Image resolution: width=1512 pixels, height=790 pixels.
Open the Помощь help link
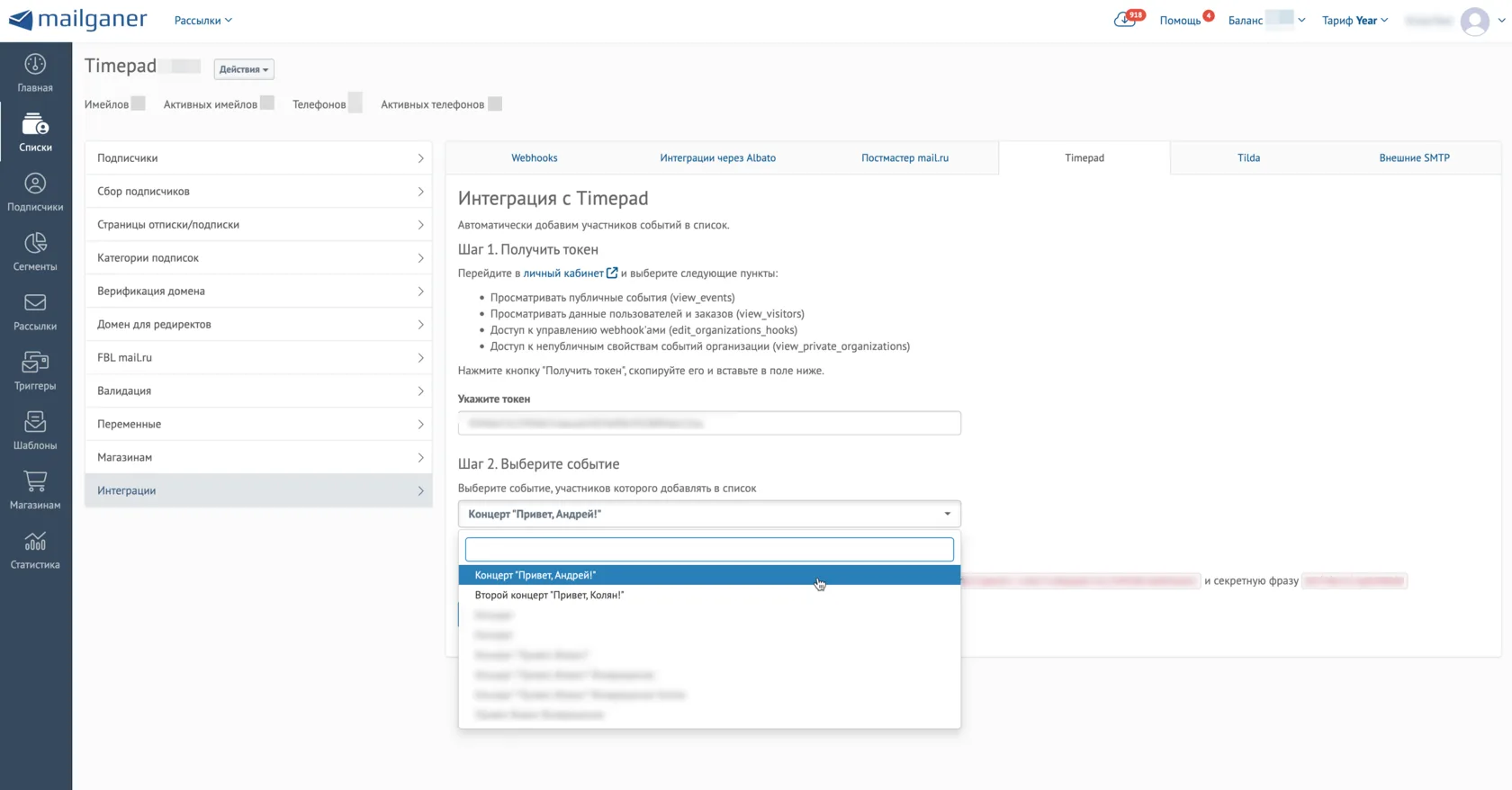point(1180,20)
